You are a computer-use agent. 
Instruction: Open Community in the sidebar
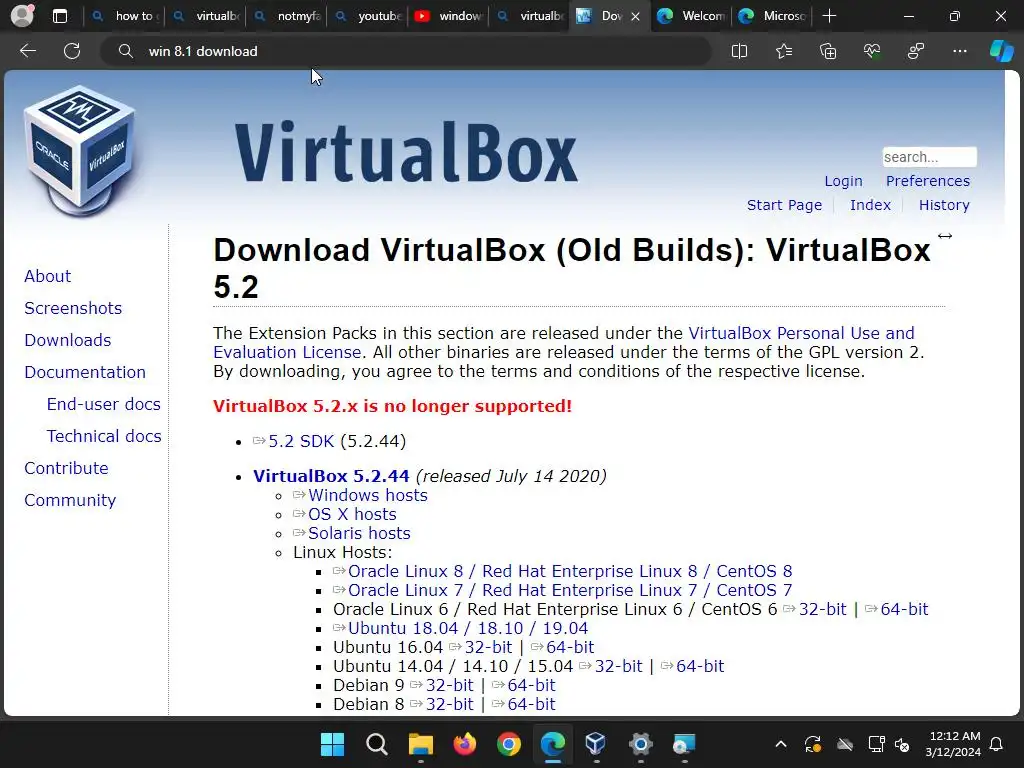[x=70, y=500]
